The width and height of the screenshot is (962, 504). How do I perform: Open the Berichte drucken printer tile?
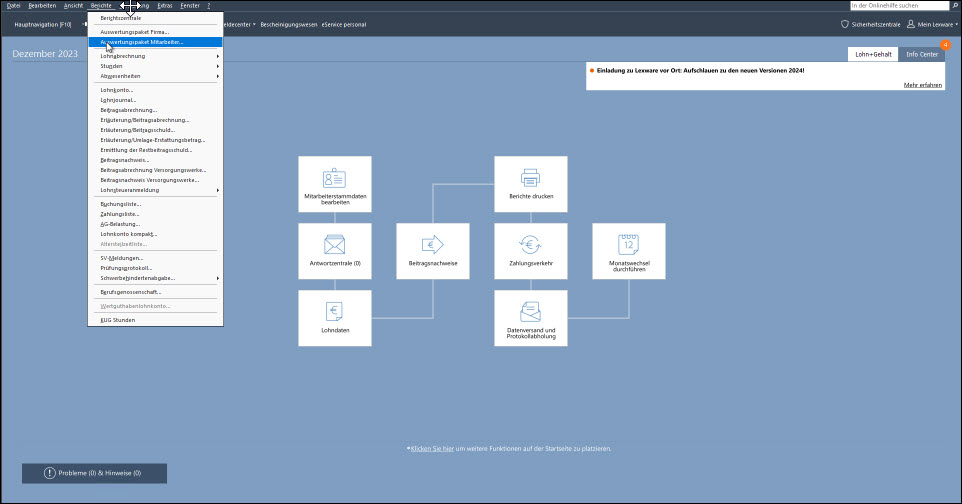click(x=530, y=184)
